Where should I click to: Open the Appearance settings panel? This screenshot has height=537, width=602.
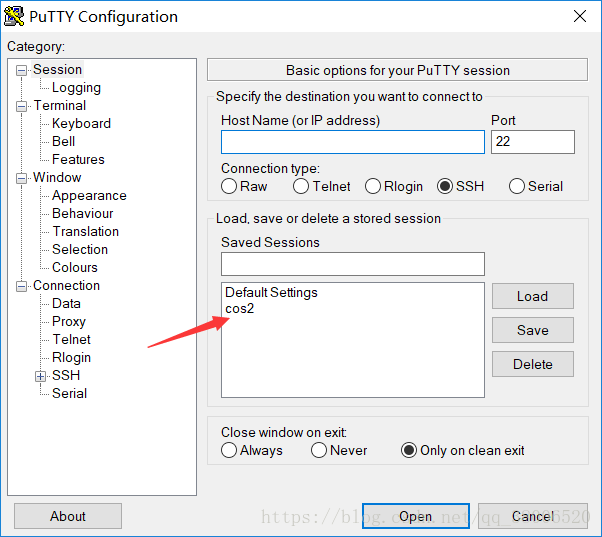coord(89,196)
